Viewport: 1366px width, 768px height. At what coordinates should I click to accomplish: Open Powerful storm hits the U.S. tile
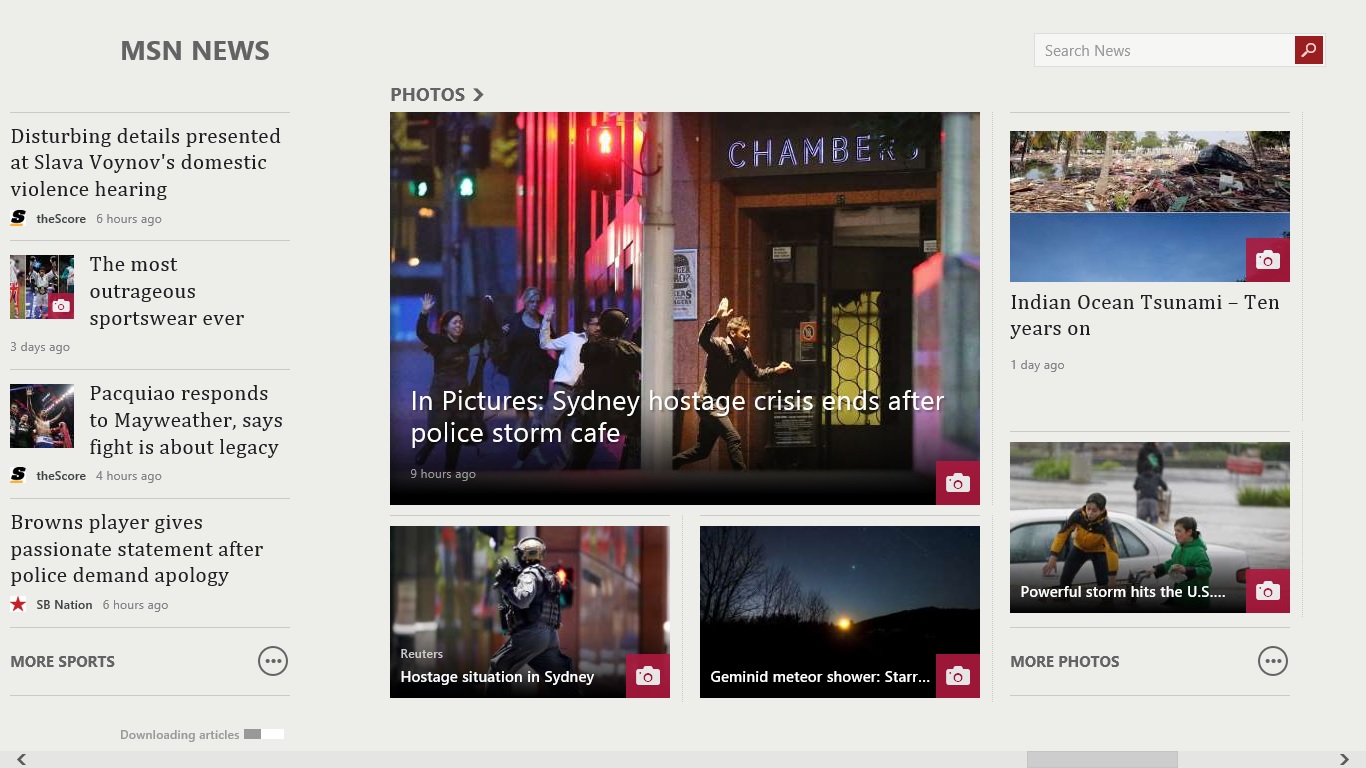pyautogui.click(x=1150, y=527)
